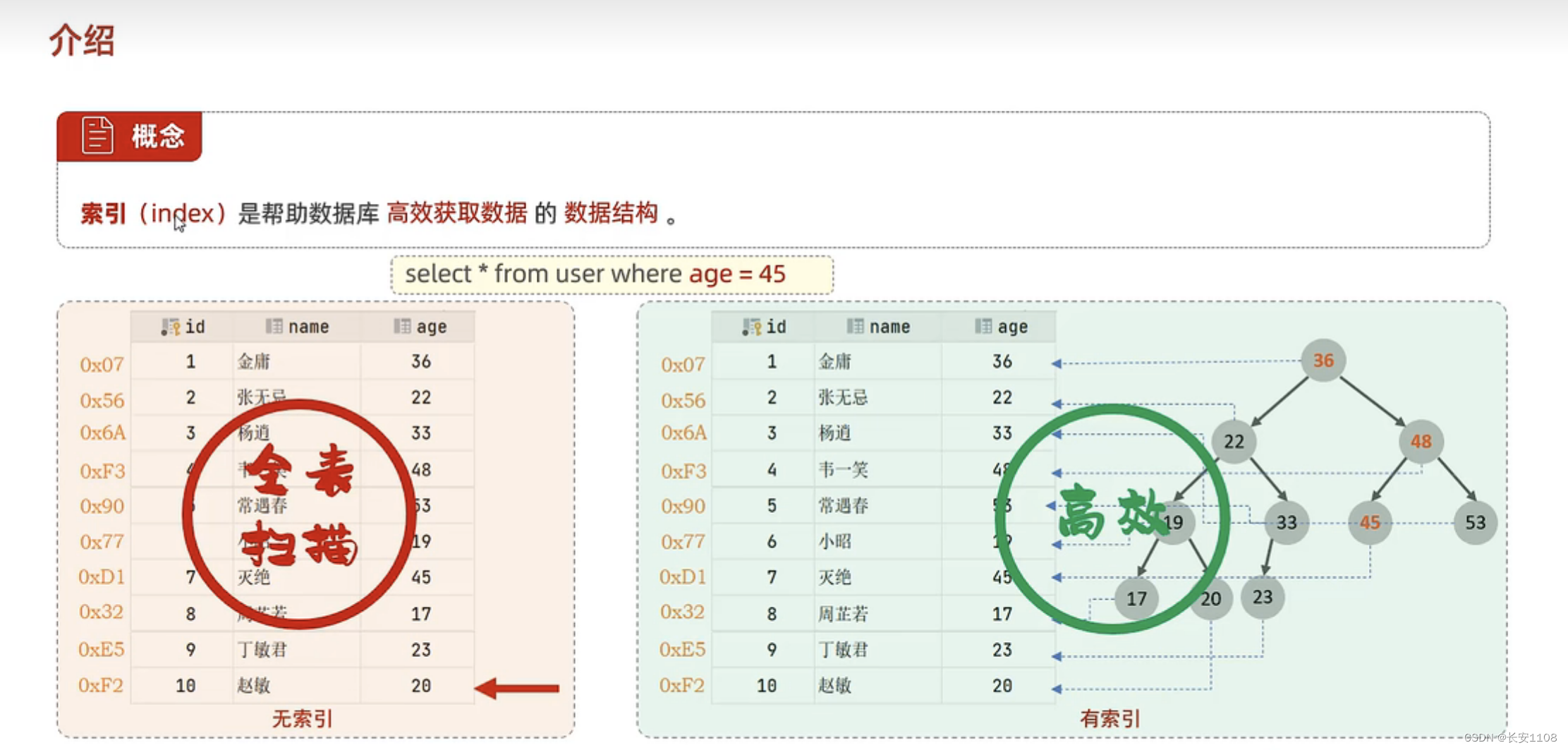Click address 0x07 in the 有索引 table
The image size is (1568, 750).
pos(683,365)
